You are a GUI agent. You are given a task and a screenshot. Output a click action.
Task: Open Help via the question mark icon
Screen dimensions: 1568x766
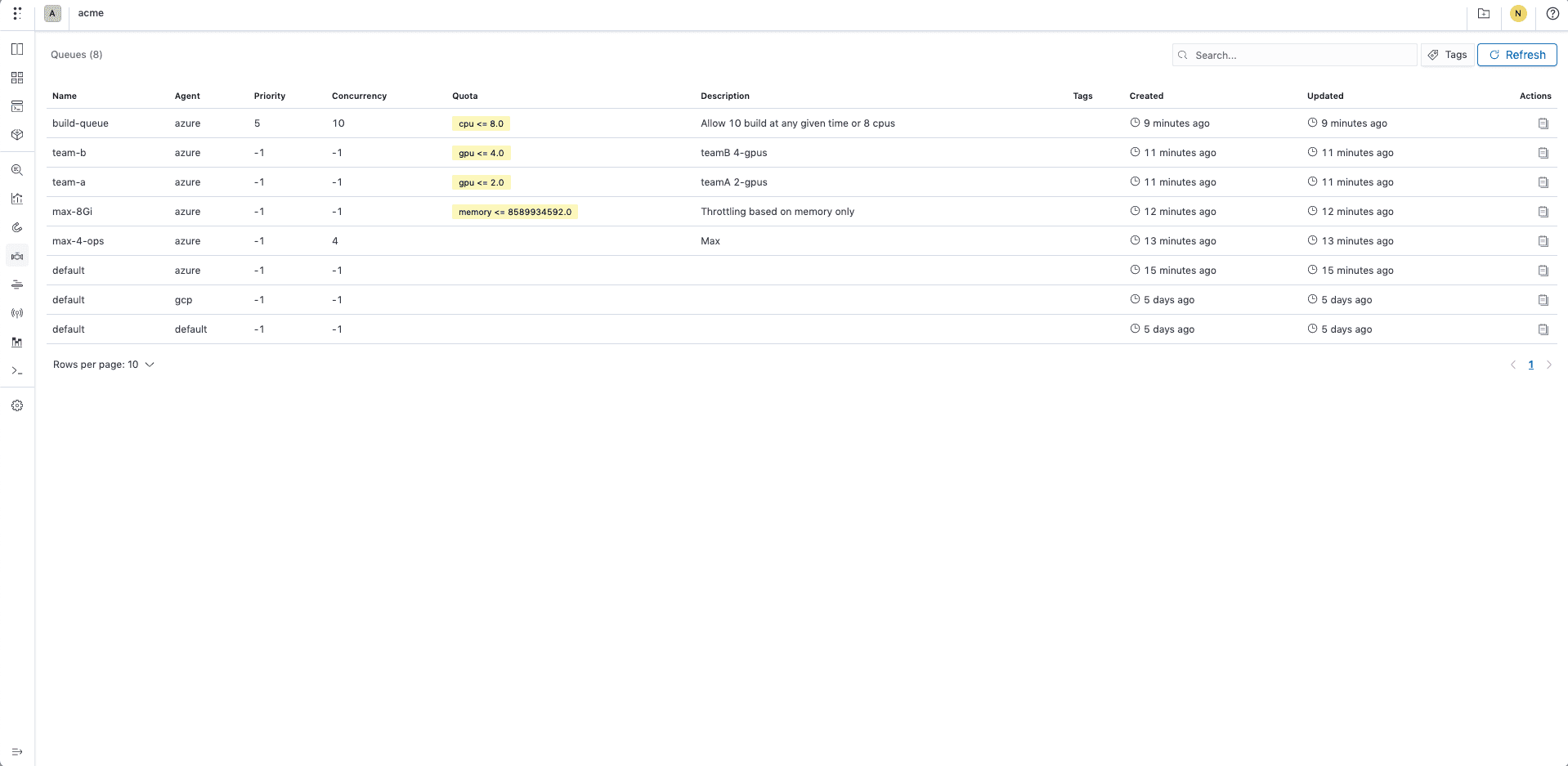point(1552,13)
